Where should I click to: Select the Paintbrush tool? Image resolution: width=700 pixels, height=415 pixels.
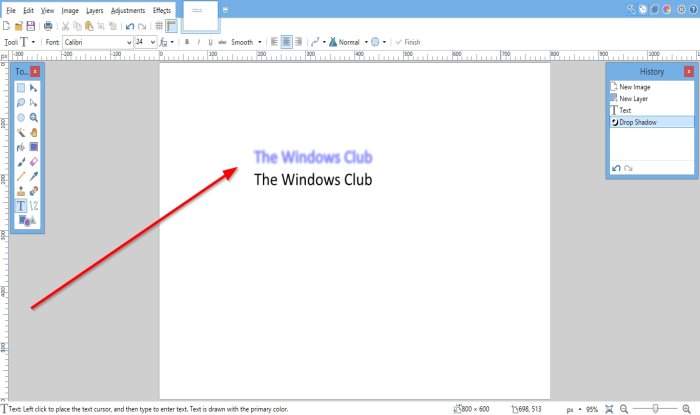(21, 162)
